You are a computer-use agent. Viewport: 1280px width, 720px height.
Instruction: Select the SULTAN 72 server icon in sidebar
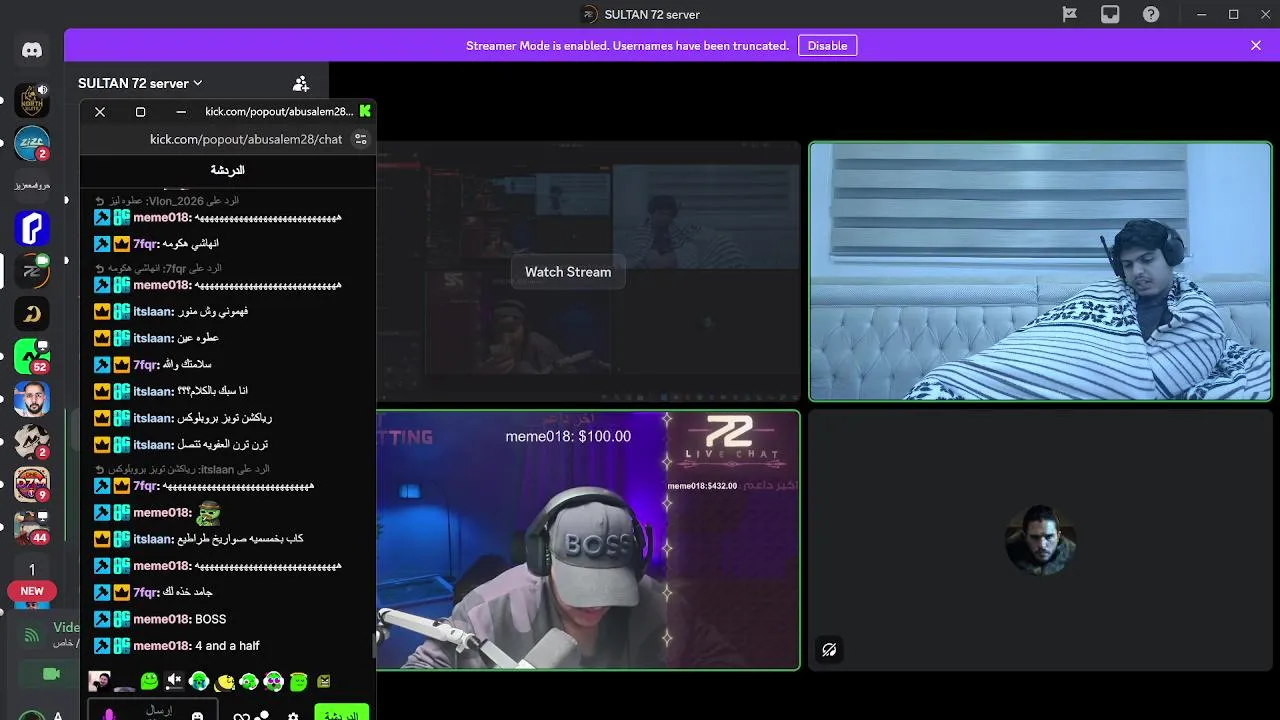click(x=32, y=270)
